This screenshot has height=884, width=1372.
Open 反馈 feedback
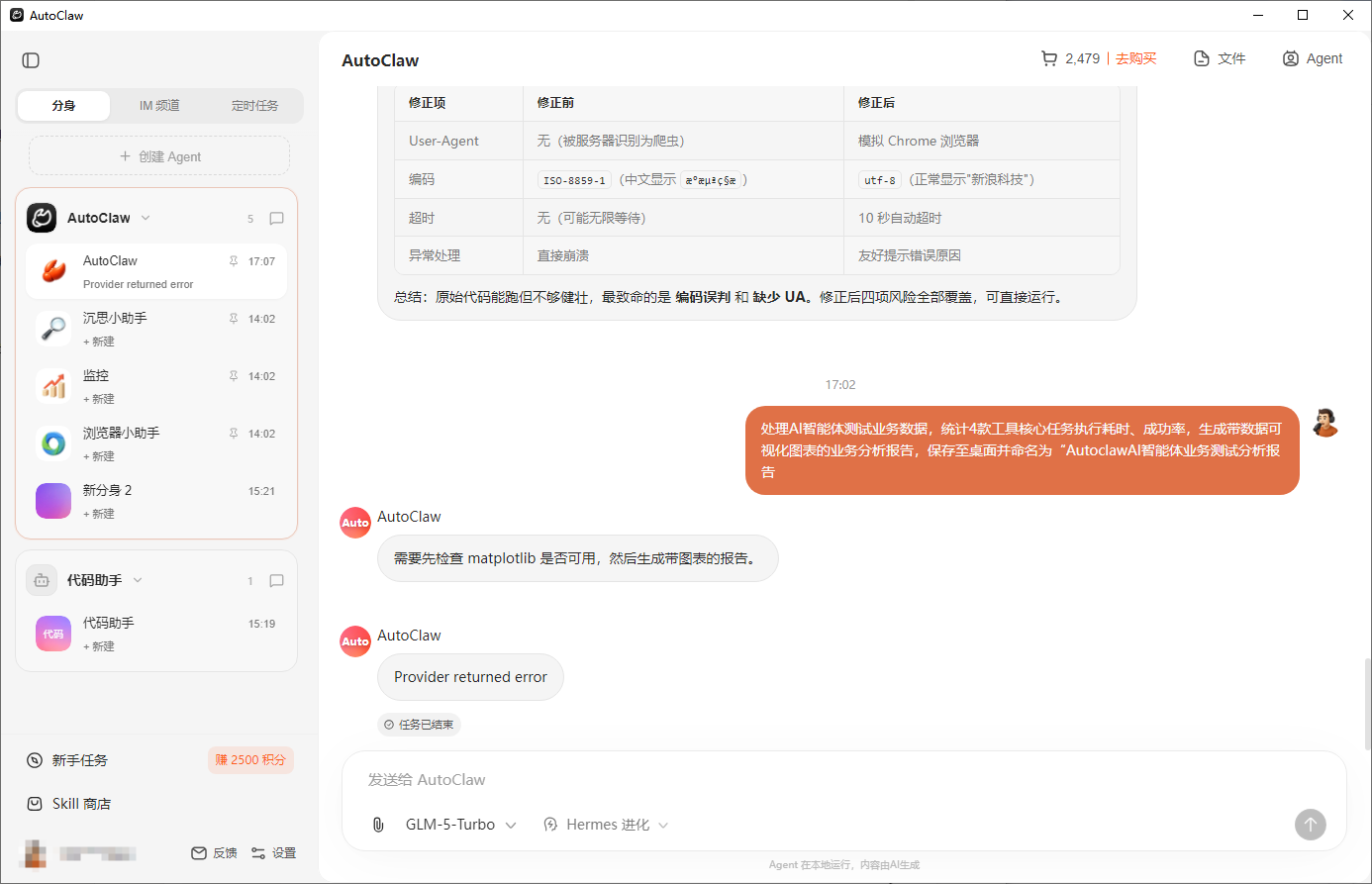(214, 852)
